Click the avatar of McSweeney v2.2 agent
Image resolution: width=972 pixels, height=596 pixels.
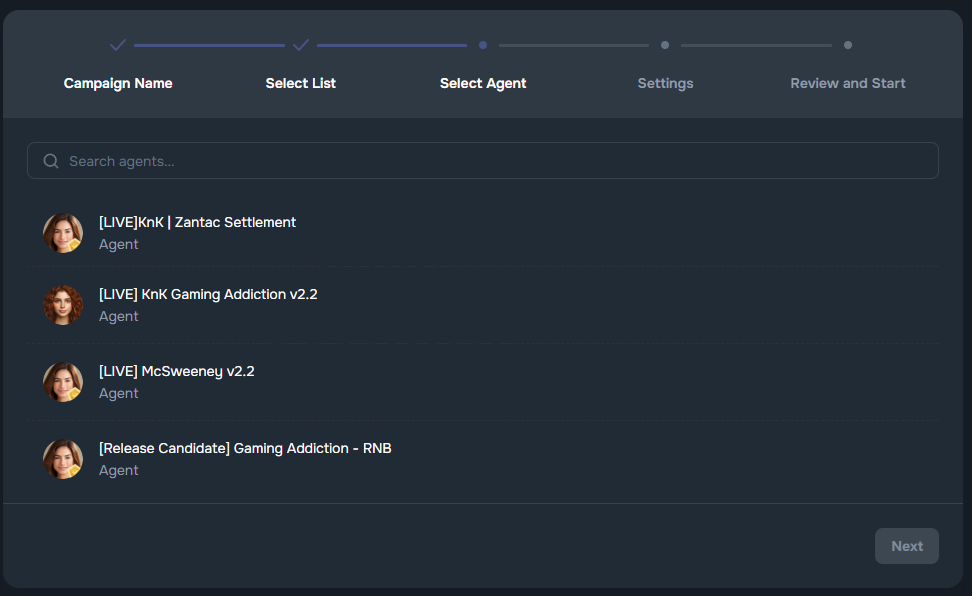tap(62, 382)
